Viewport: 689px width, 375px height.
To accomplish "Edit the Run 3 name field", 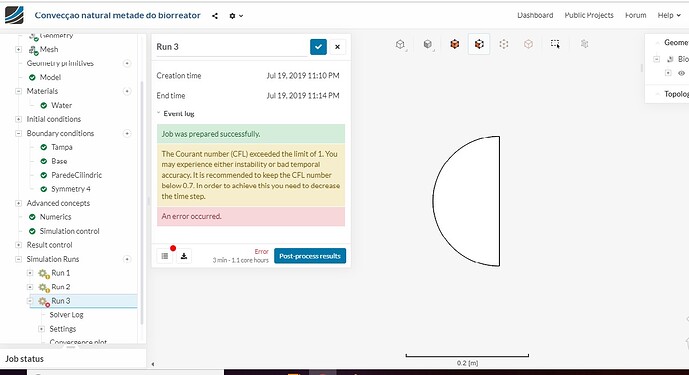I will coord(231,47).
